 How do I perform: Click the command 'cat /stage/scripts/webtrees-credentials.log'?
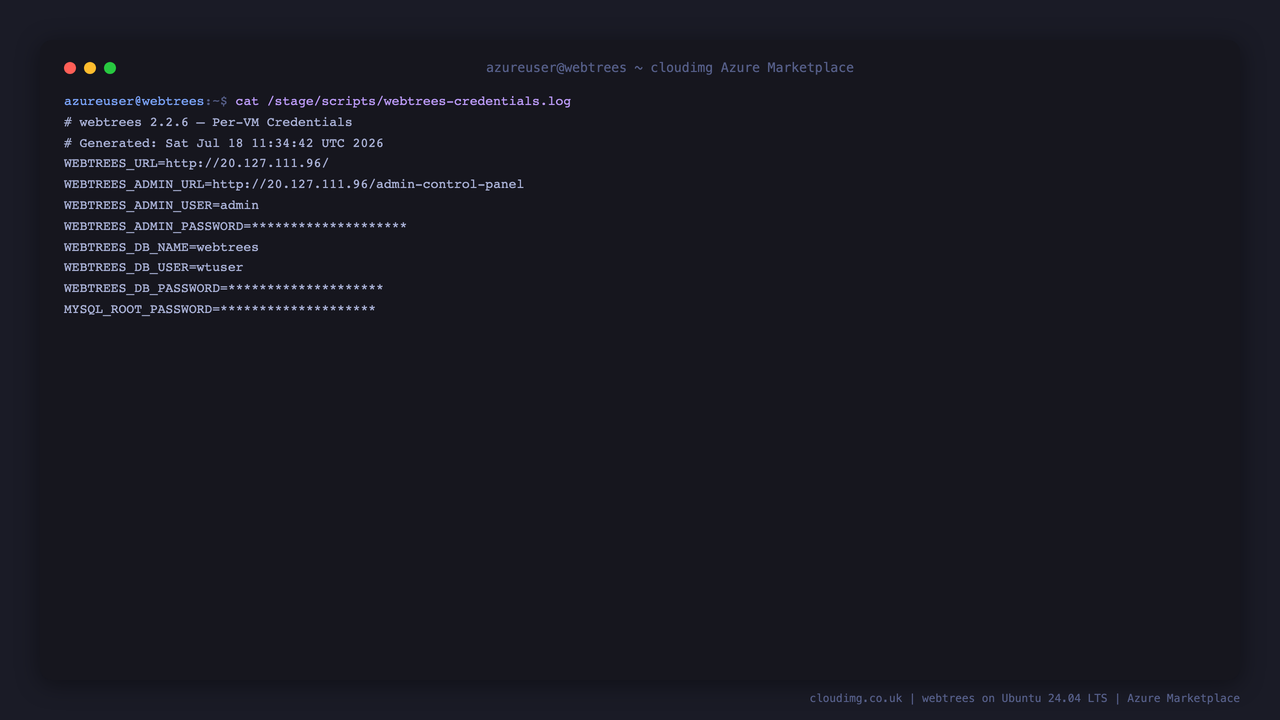click(403, 101)
